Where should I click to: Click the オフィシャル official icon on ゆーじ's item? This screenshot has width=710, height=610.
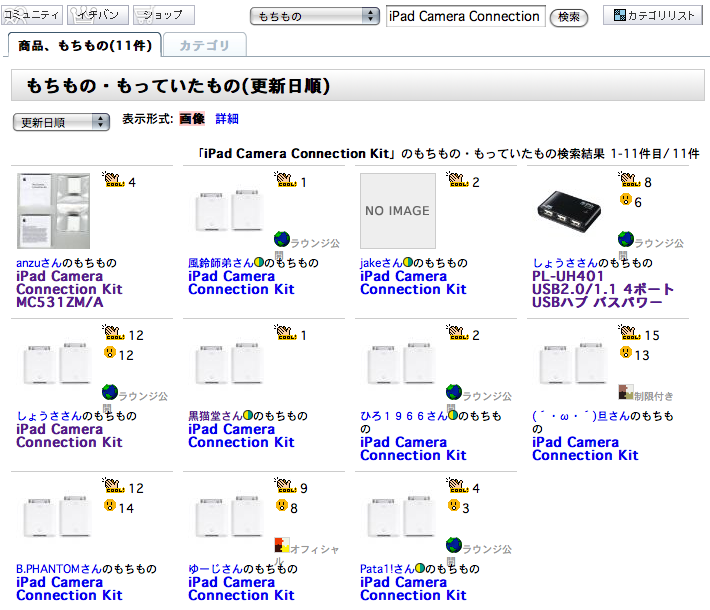(x=282, y=545)
